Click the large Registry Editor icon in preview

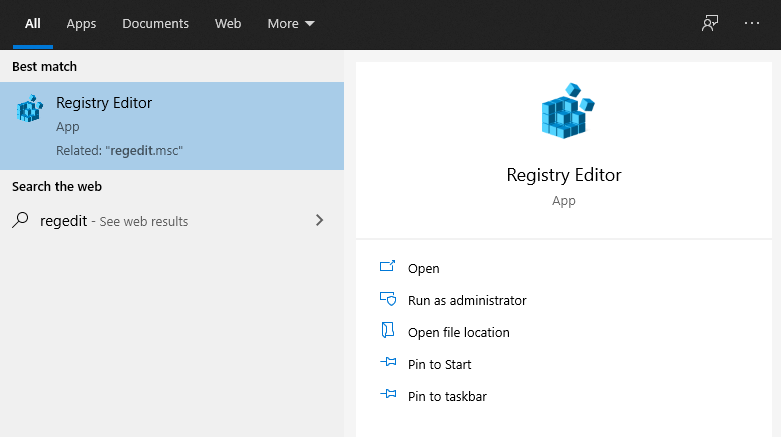click(567, 111)
